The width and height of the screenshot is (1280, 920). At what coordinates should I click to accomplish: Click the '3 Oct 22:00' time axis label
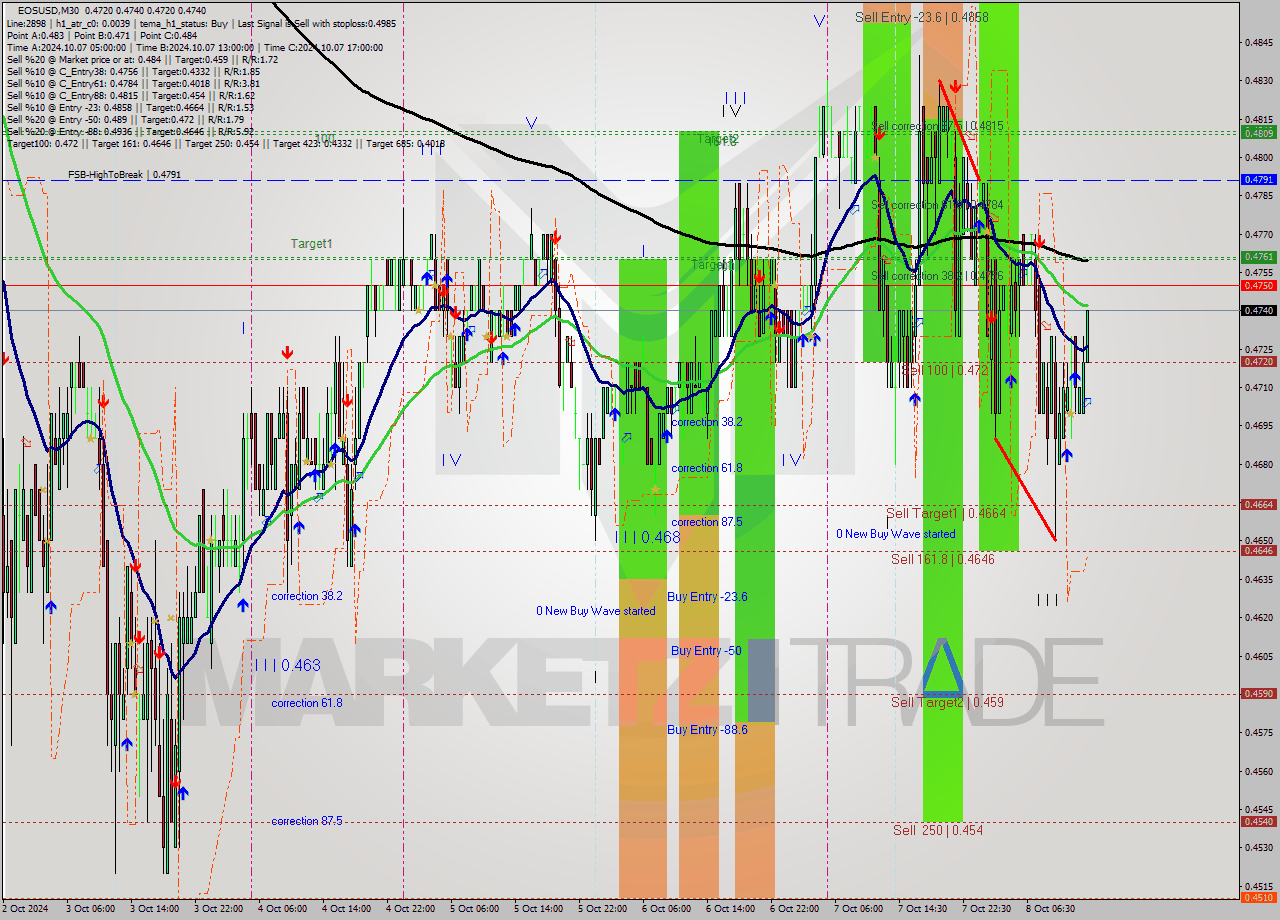[217, 909]
